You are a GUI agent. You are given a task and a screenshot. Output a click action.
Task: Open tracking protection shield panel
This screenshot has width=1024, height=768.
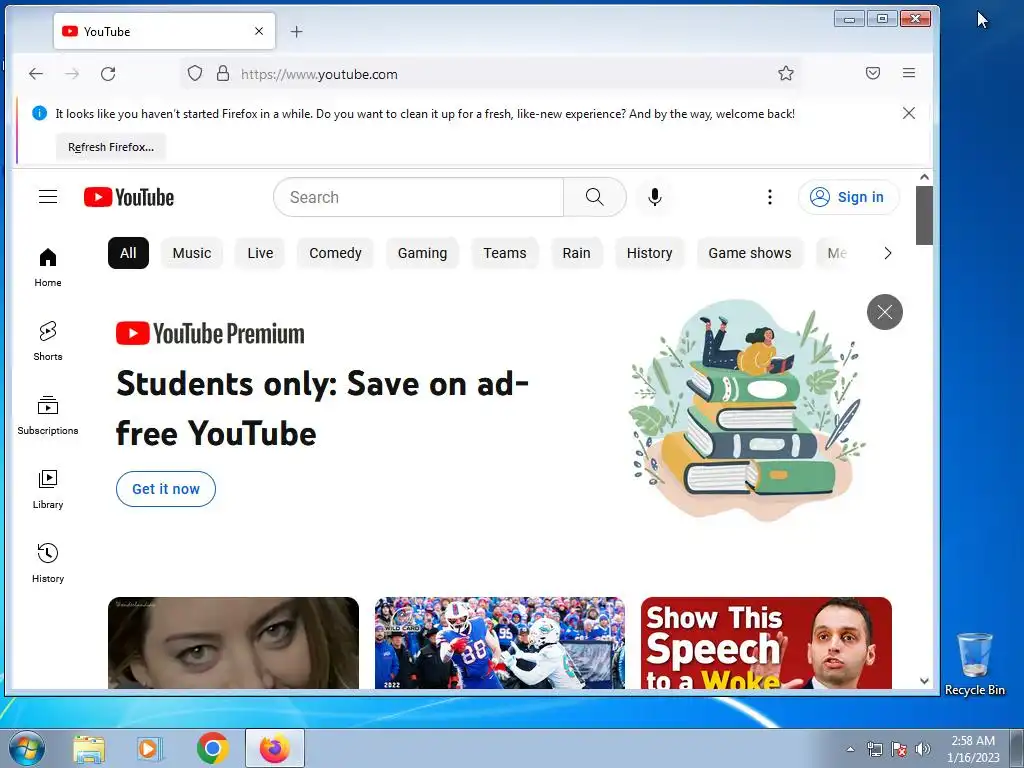coord(195,73)
